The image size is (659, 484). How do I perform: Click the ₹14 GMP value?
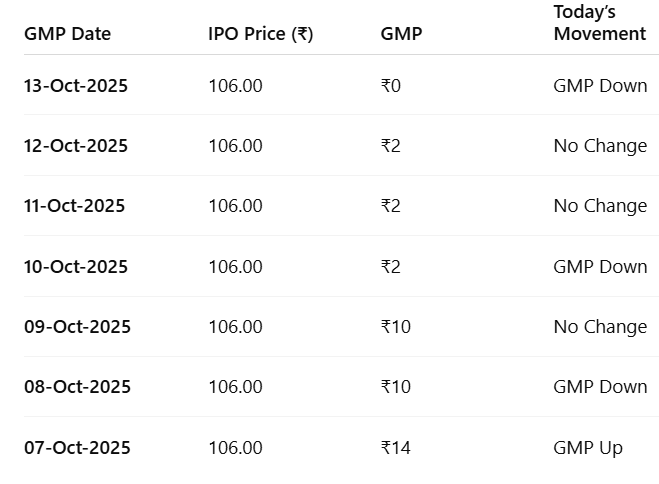pos(396,448)
